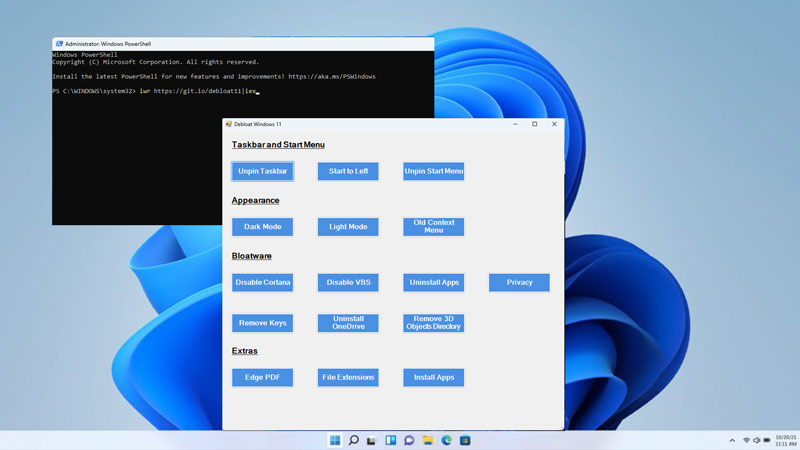The height and width of the screenshot is (450, 800).
Task: Open Chat icon on taskbar
Action: (x=409, y=440)
